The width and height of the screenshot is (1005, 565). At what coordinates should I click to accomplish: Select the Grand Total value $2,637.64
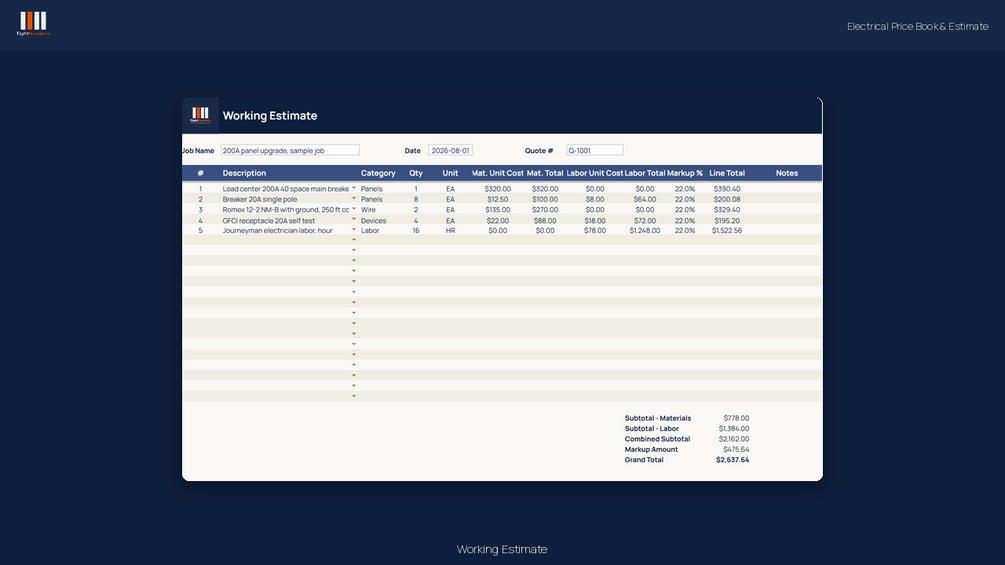pyautogui.click(x=733, y=460)
